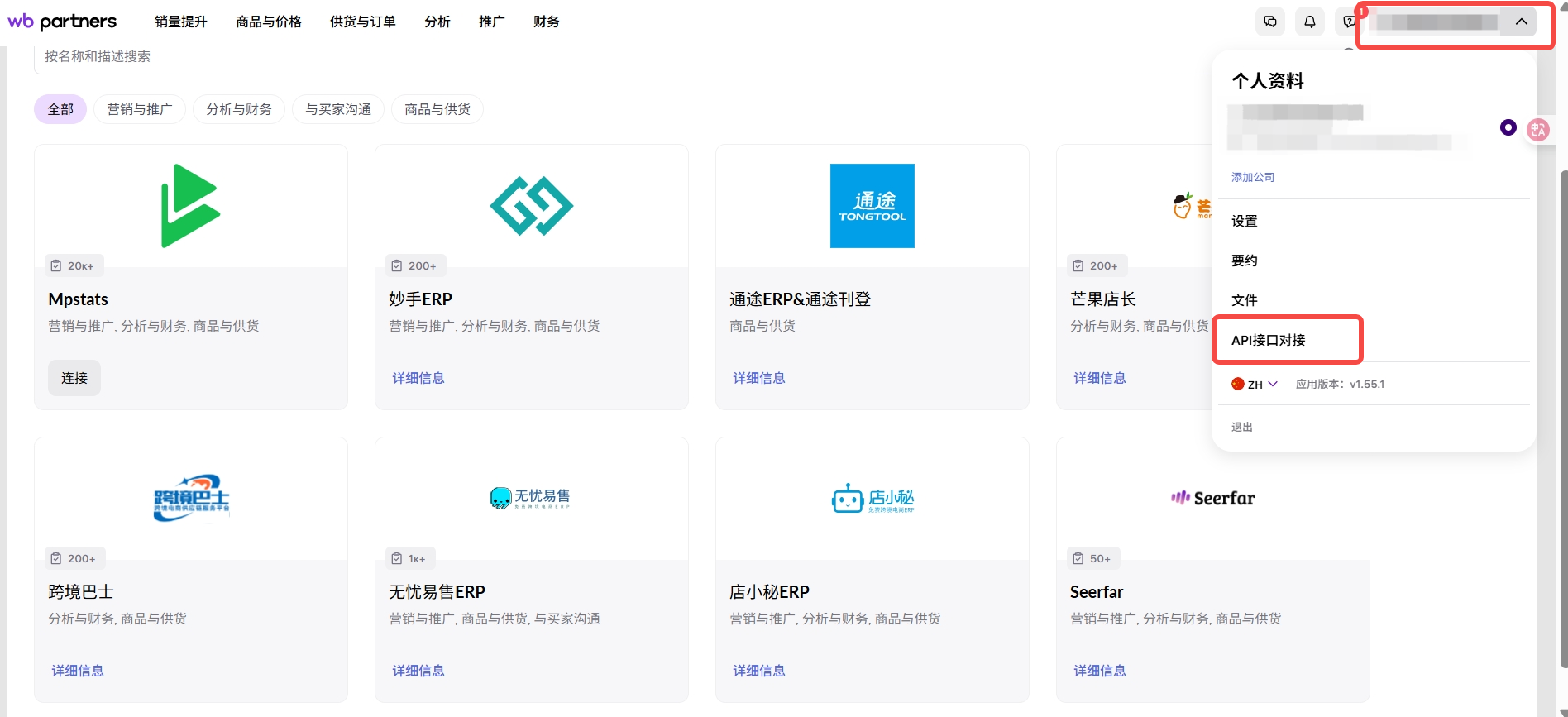The height and width of the screenshot is (717, 1568).
Task: Click the 通途ERP&通途刊登 title
Action: click(x=801, y=299)
